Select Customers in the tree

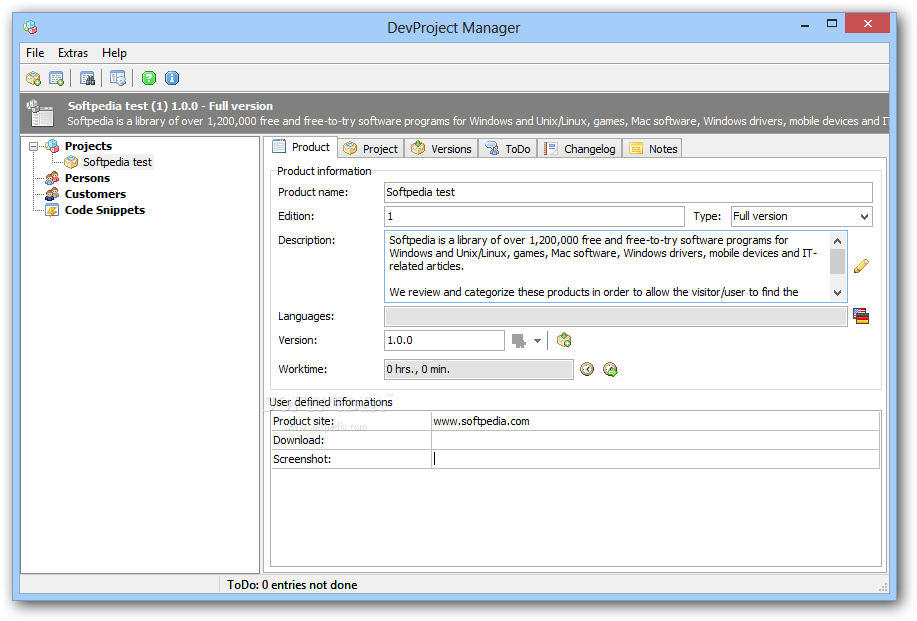(95, 194)
